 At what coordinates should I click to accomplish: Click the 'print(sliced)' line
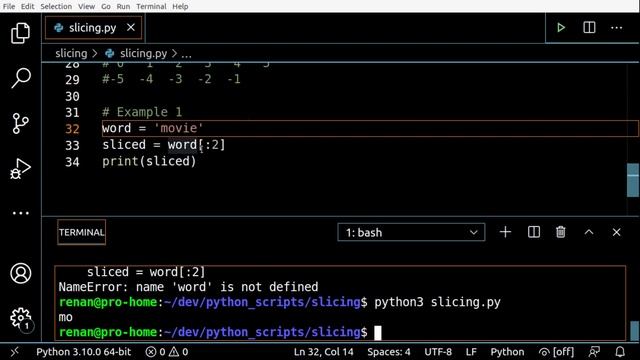(149, 161)
